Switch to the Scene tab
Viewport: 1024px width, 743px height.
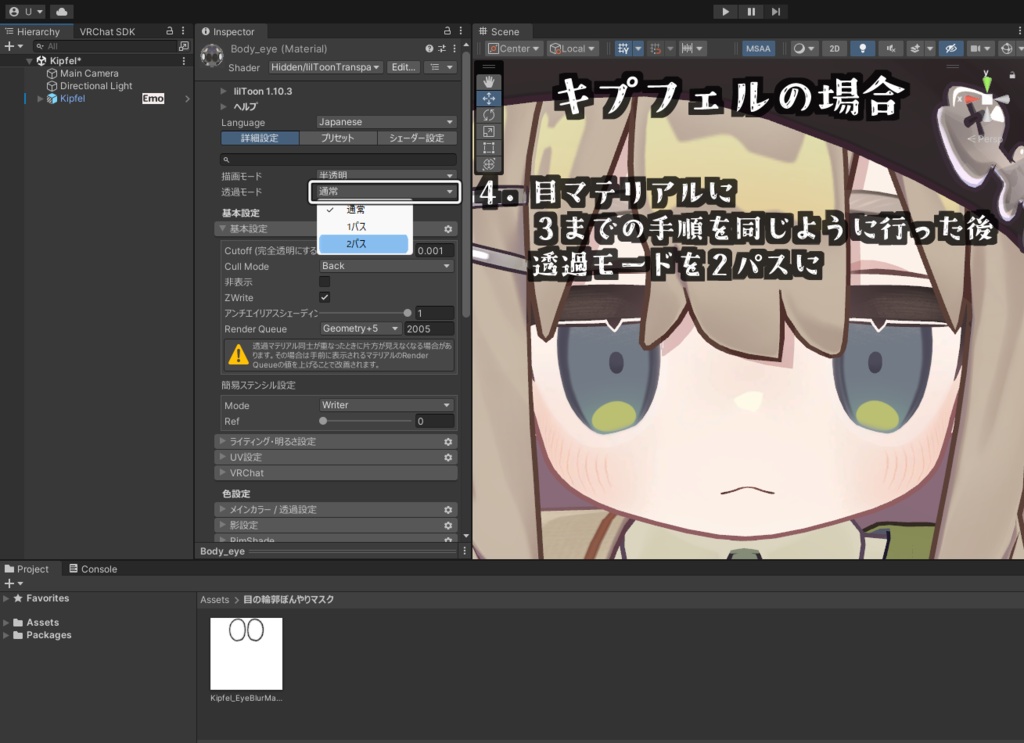(499, 31)
